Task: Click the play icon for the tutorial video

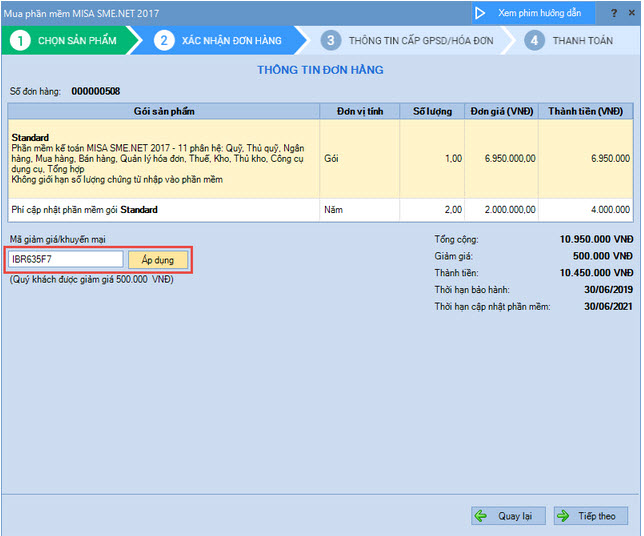Action: (x=480, y=13)
